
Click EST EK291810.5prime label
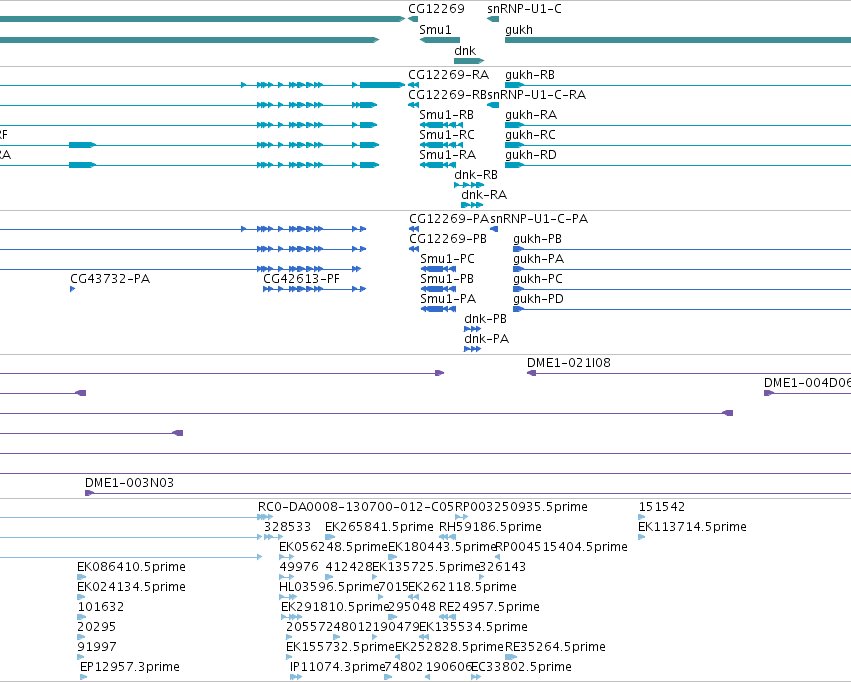(335, 607)
